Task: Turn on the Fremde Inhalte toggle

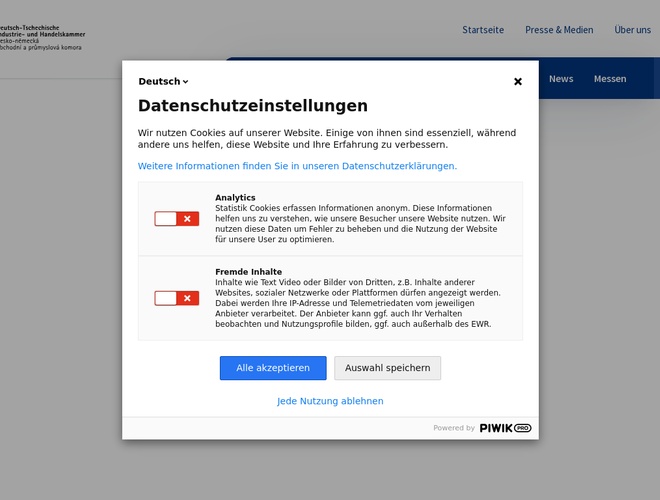Action: [x=177, y=298]
